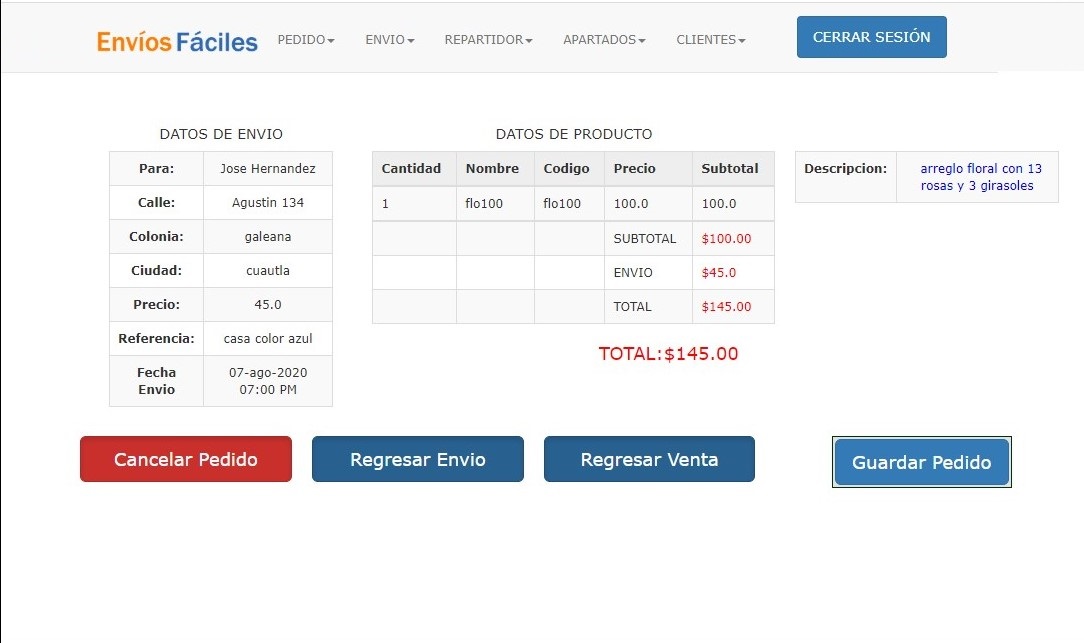The width and height of the screenshot is (1084, 643).
Task: Open the CLIENTES menu
Action: point(711,40)
